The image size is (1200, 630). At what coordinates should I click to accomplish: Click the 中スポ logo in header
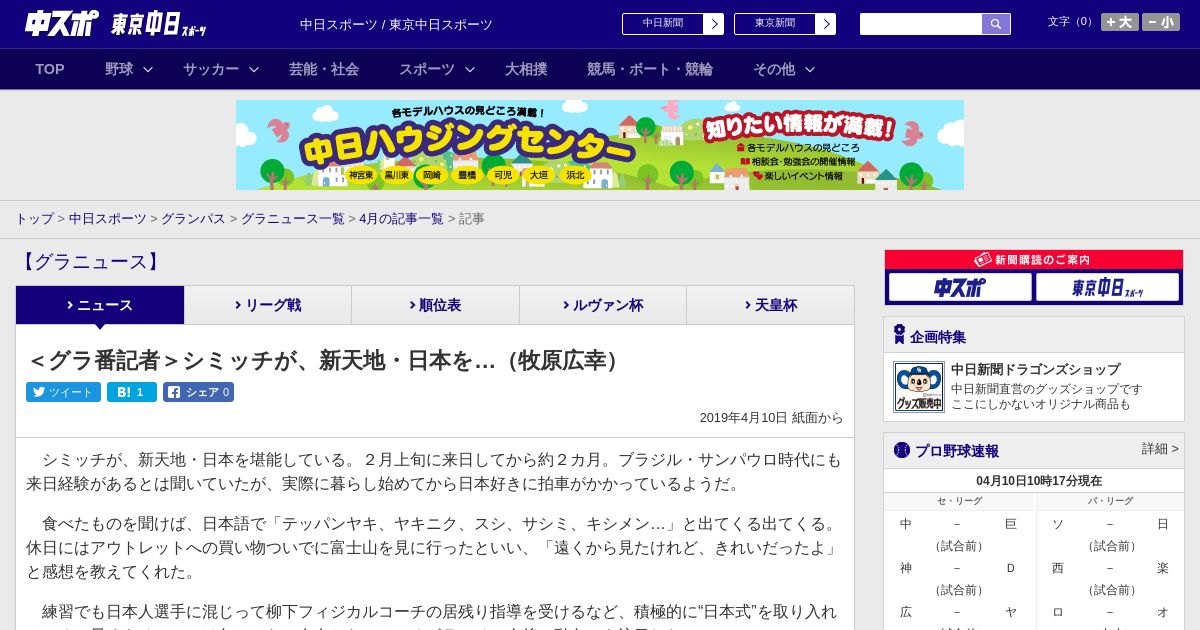tap(62, 23)
